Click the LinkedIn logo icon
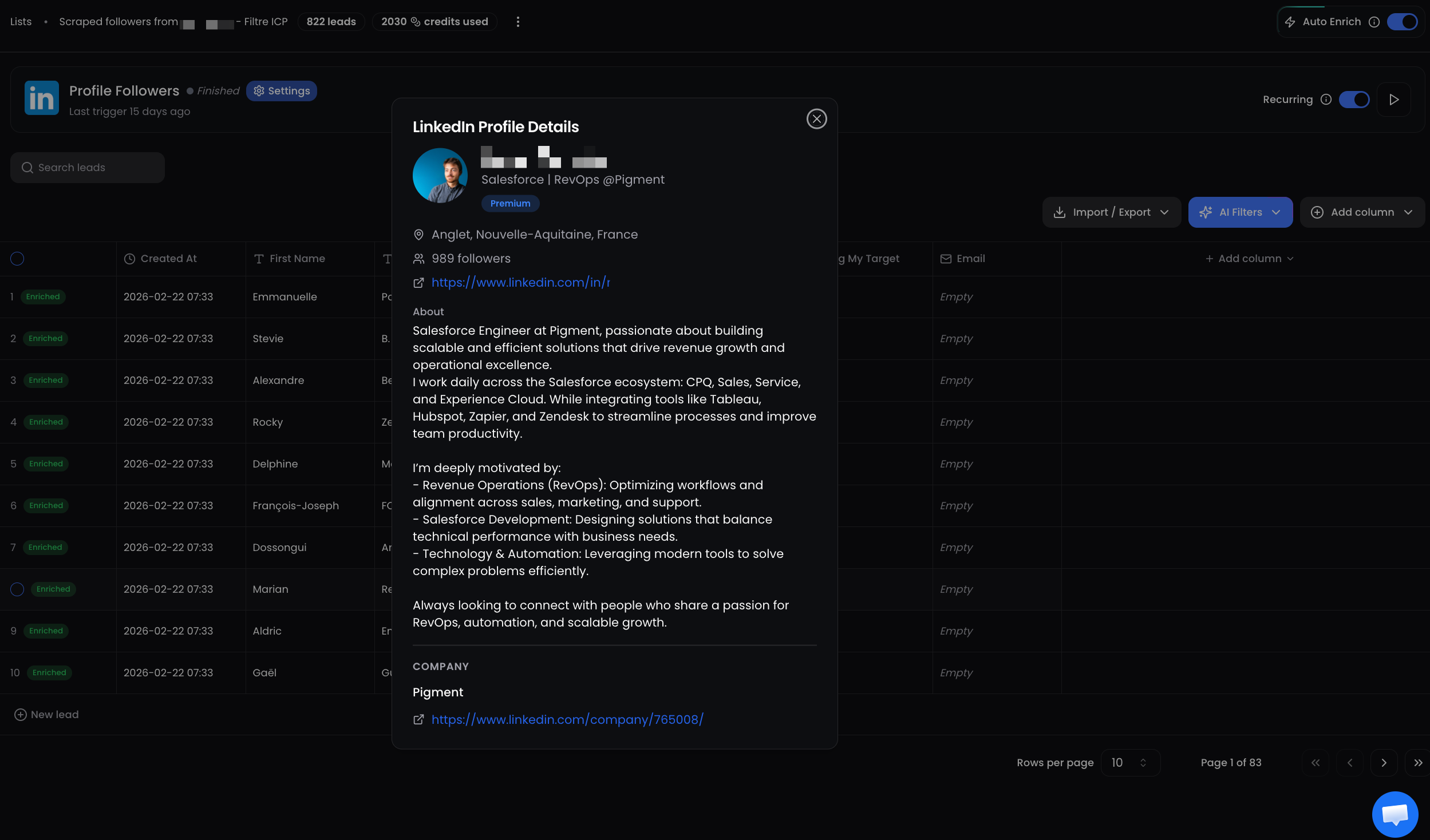The image size is (1430, 840). pos(41,98)
